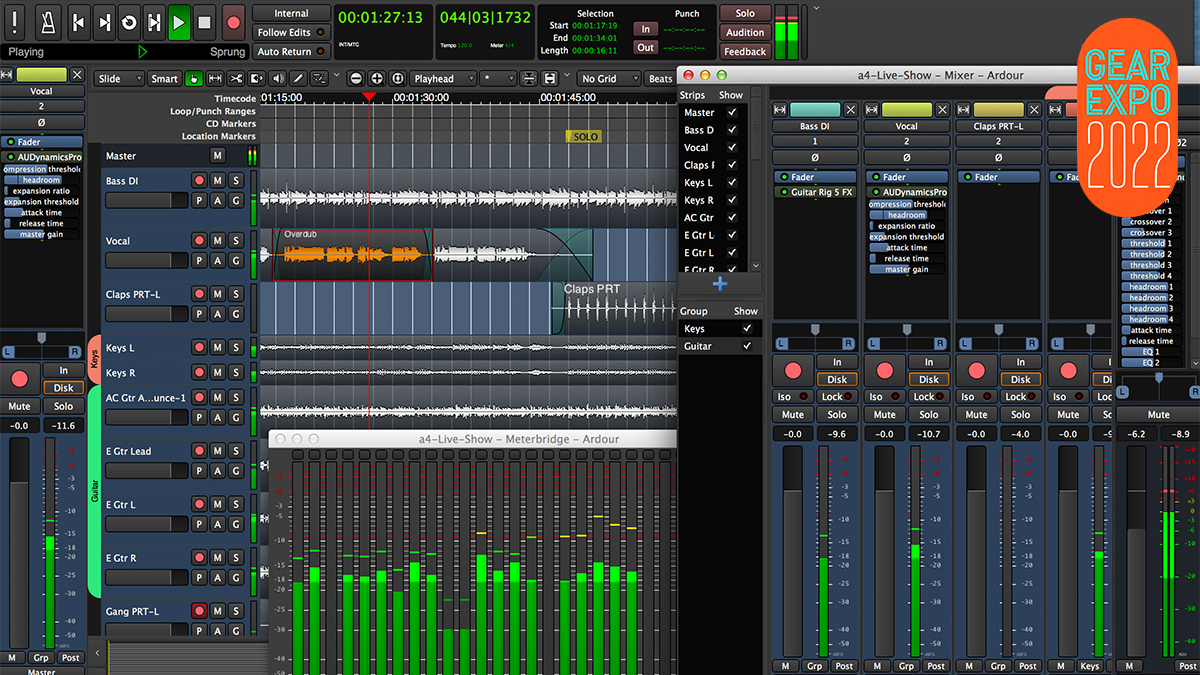Toggle Iso on Bass DI mixer strip
The image size is (1200, 675).
[793, 397]
